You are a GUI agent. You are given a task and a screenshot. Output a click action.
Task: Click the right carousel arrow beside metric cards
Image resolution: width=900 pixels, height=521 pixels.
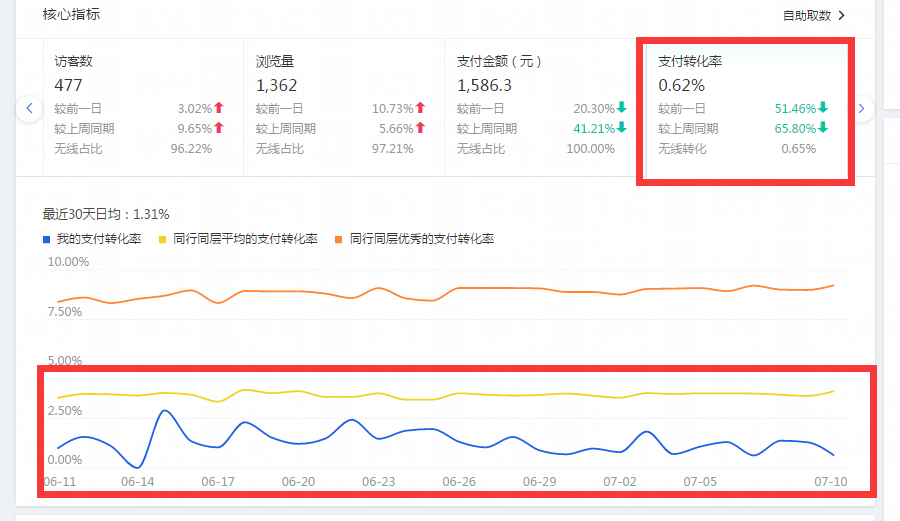[862, 108]
